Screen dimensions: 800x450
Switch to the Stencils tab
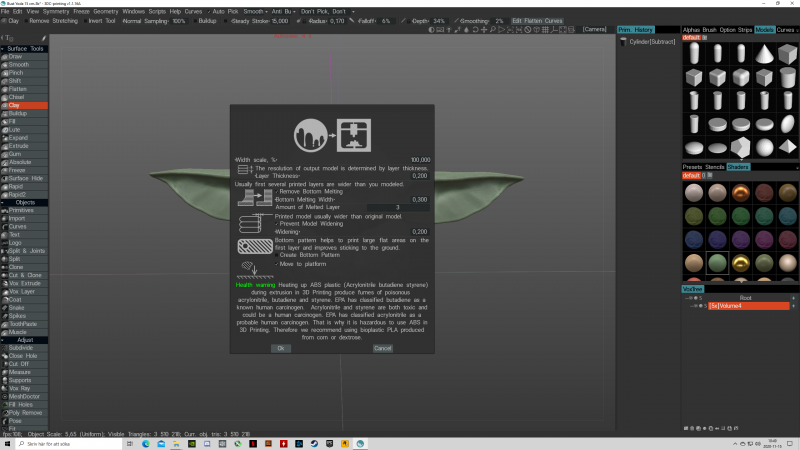(715, 166)
